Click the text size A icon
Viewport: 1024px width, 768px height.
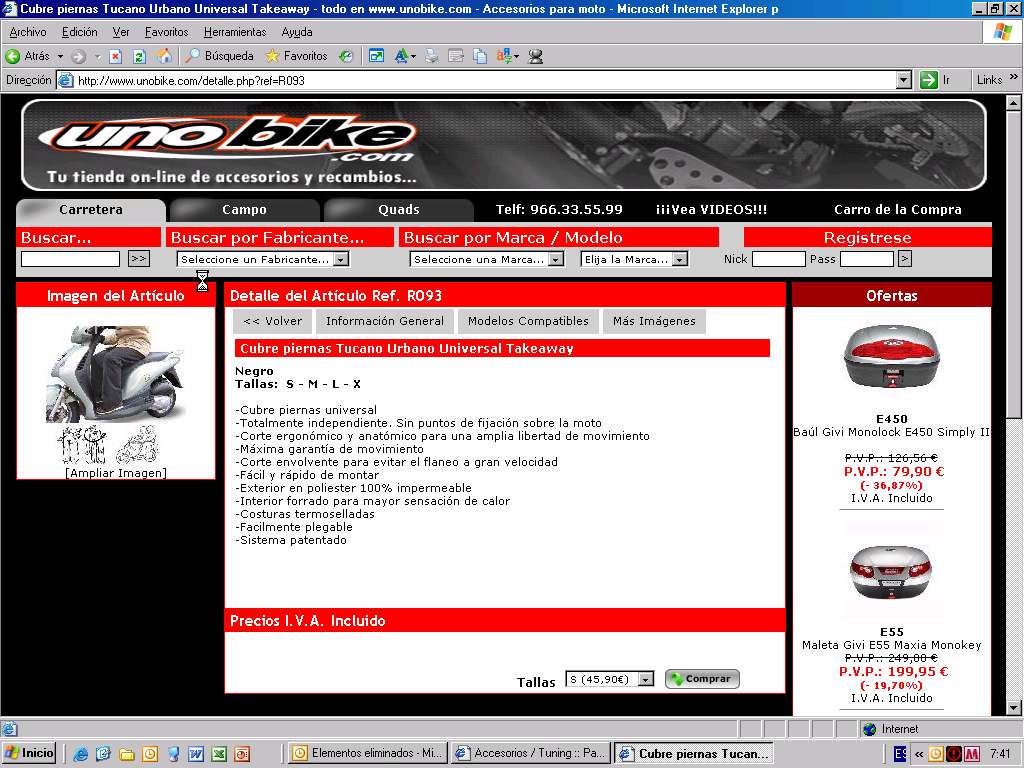401,56
